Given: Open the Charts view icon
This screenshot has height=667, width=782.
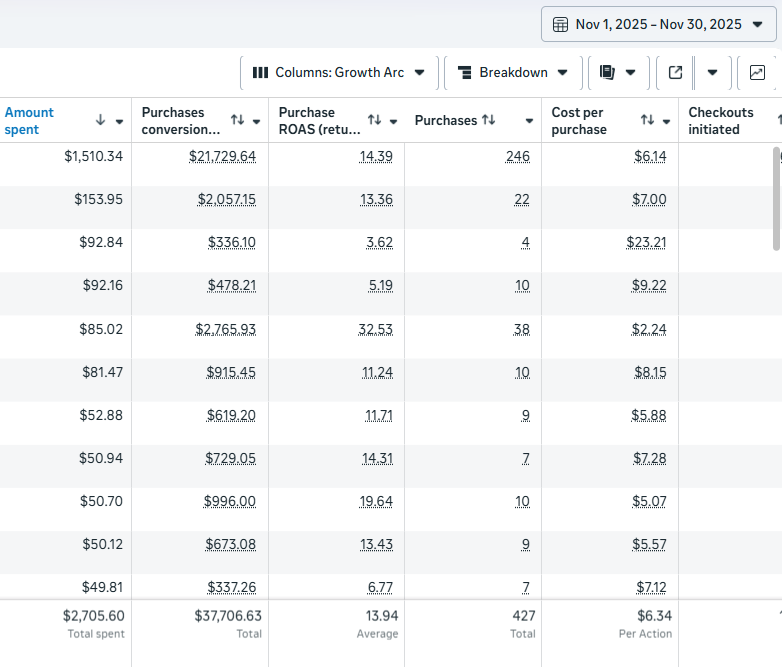Looking at the screenshot, I should 757,73.
